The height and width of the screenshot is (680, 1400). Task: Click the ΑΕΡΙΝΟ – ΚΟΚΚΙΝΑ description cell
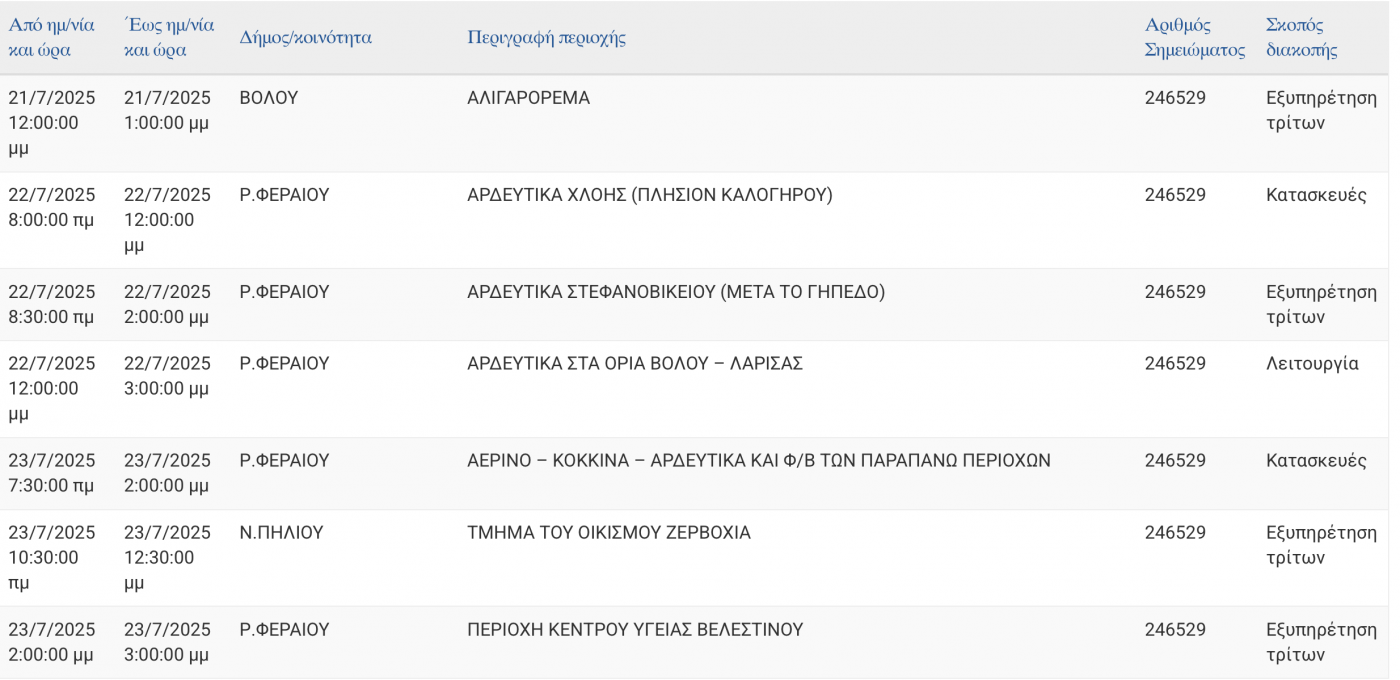[x=759, y=461]
